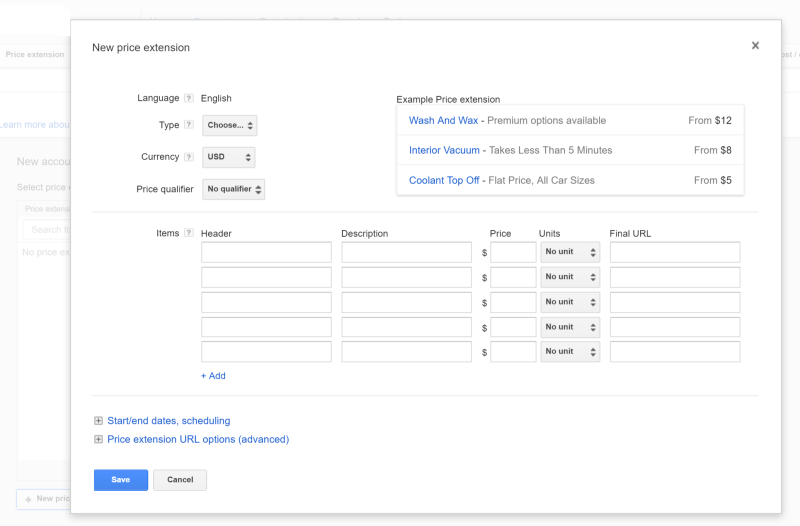Click the Save button
The height and width of the screenshot is (526, 800).
pyautogui.click(x=121, y=480)
